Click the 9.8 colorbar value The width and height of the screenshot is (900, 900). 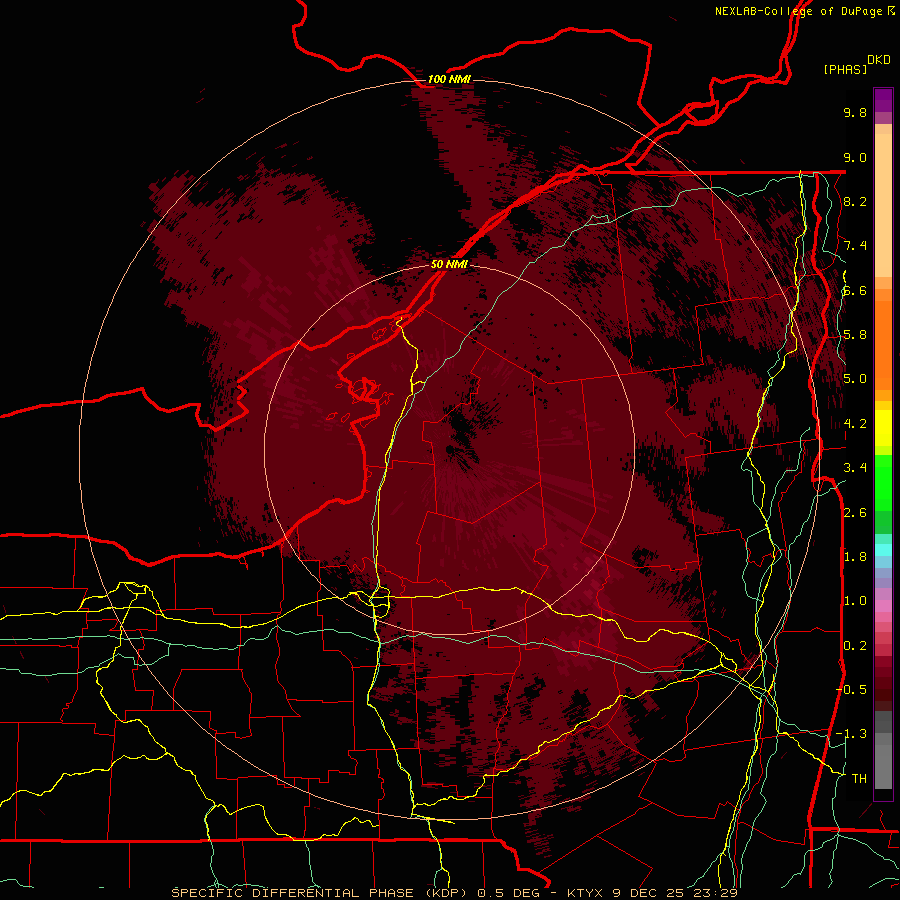(x=855, y=112)
